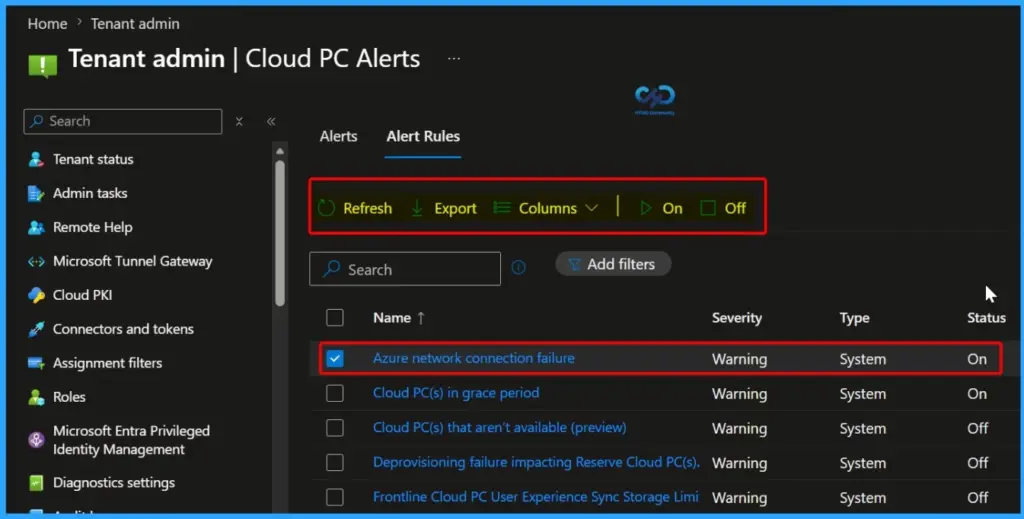Viewport: 1024px width, 519px height.
Task: Click the Add filters button
Action: click(613, 264)
